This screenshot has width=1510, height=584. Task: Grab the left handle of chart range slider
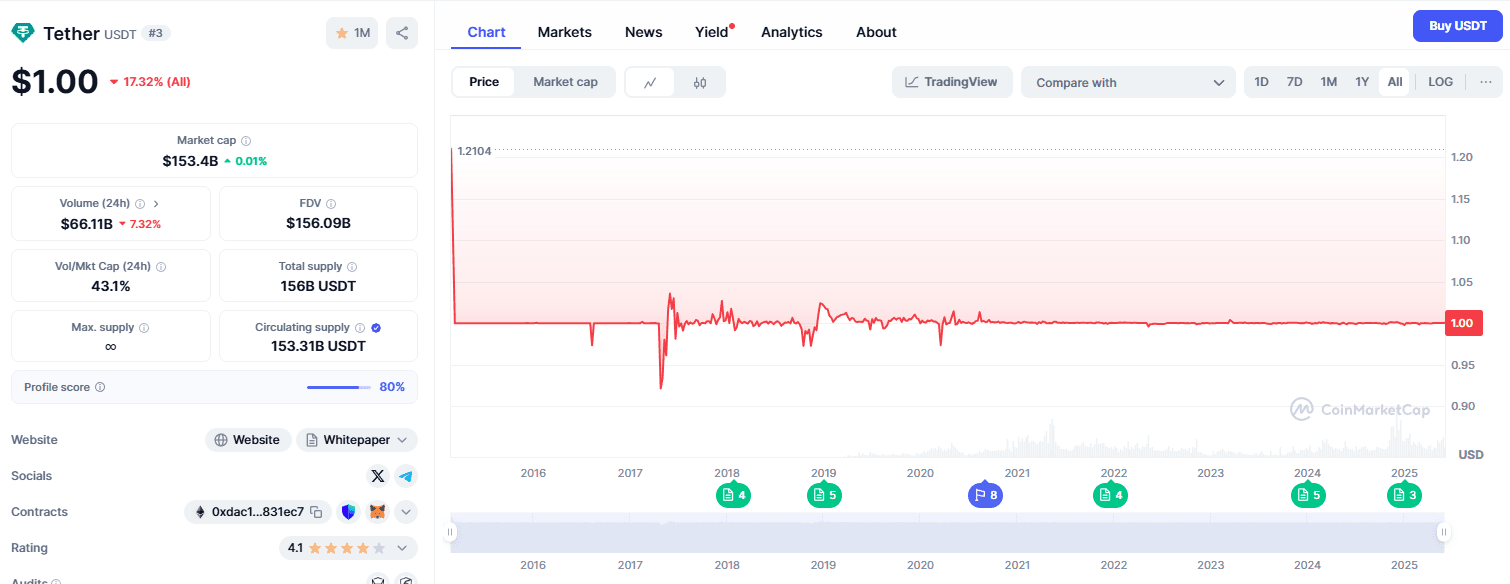point(451,533)
